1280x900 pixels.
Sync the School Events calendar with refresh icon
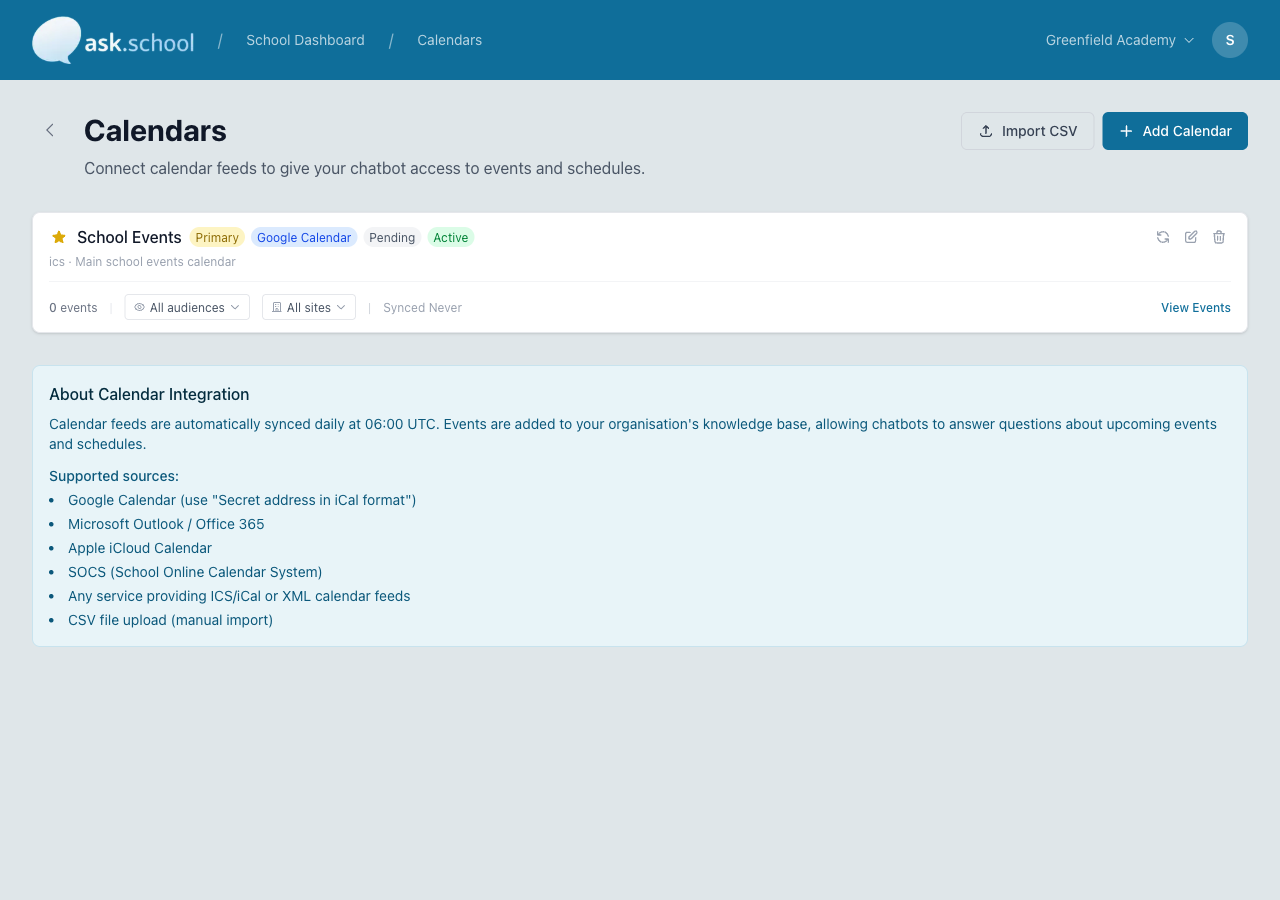pos(1163,237)
